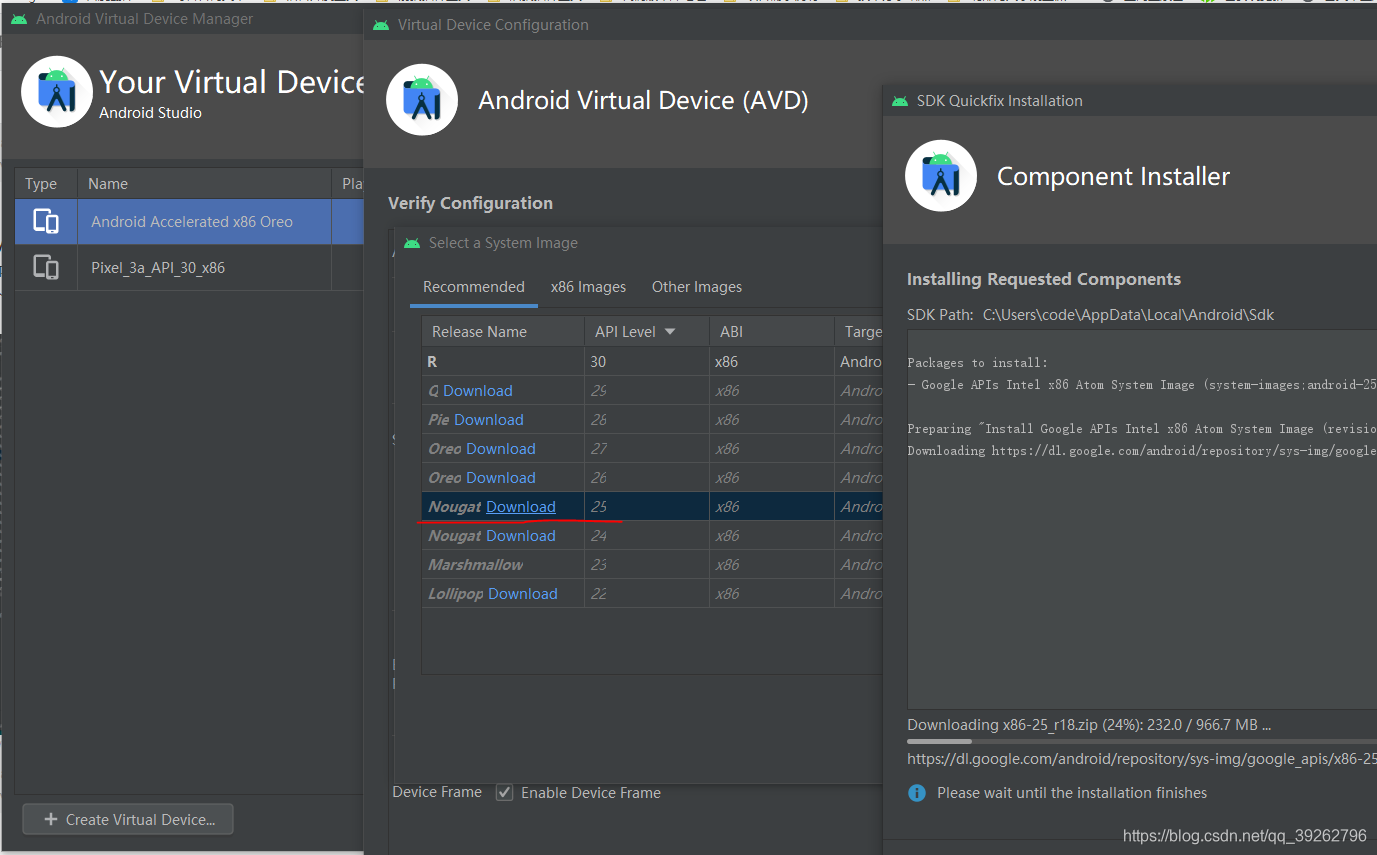
Task: Download Nougat API 25 image
Action: (520, 507)
